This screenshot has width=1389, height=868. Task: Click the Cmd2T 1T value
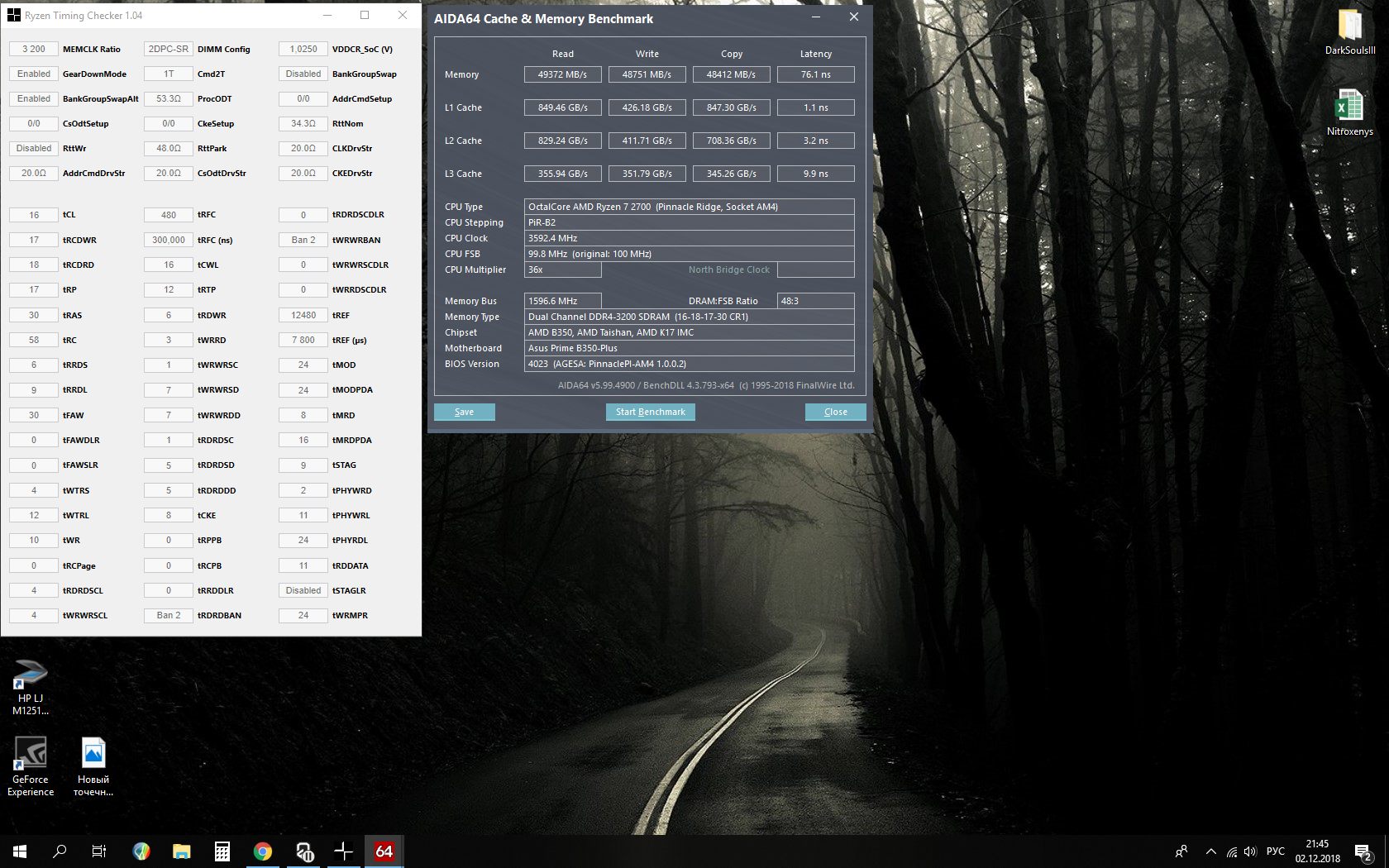[x=169, y=74]
